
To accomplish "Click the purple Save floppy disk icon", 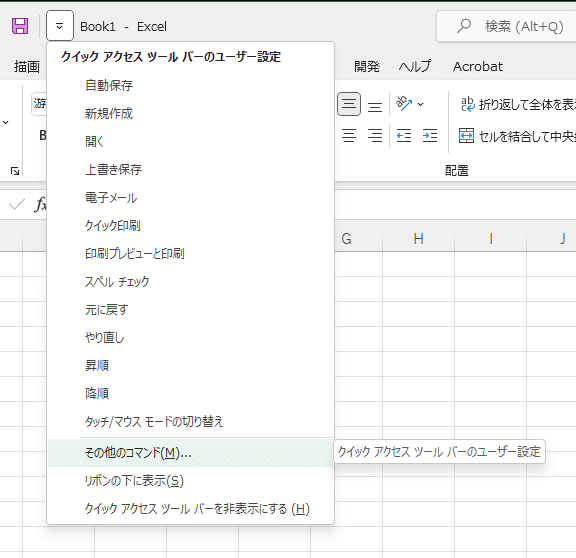I will pos(20,26).
